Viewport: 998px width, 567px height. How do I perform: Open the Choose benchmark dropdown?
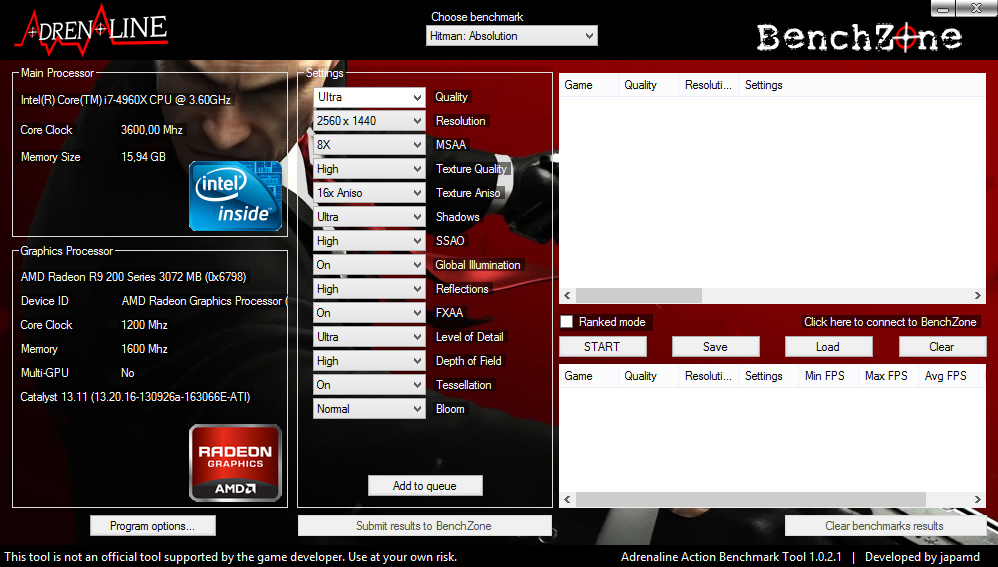click(x=512, y=36)
